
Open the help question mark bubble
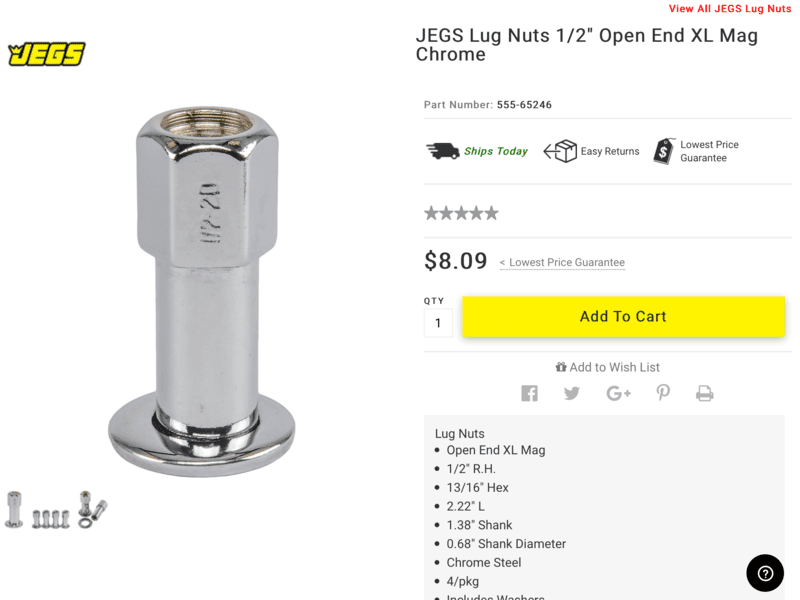pyautogui.click(x=765, y=573)
